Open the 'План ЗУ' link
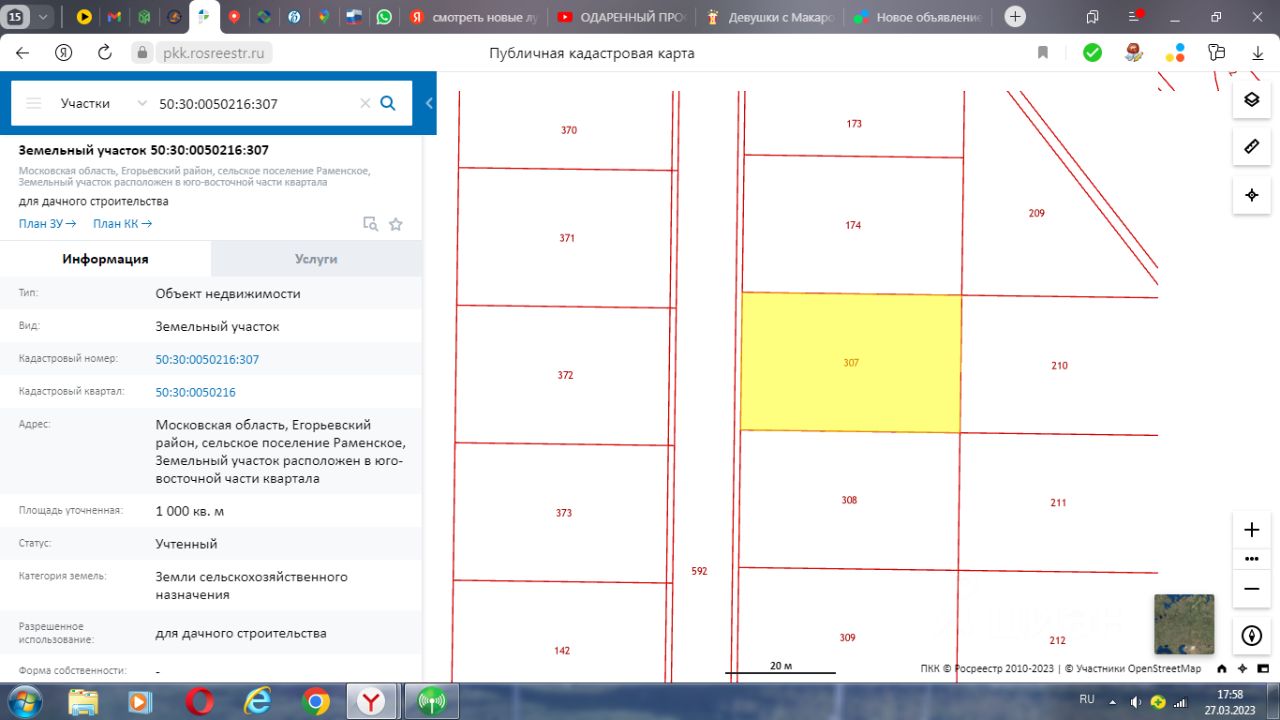The image size is (1280, 720). [x=48, y=224]
